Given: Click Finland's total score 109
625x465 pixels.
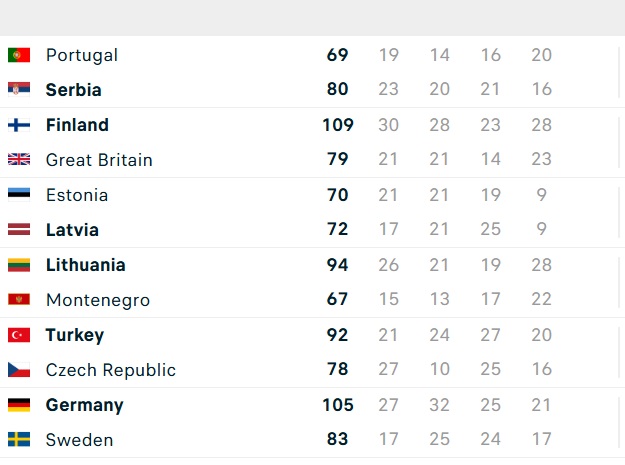Looking at the screenshot, I should click(x=338, y=125).
